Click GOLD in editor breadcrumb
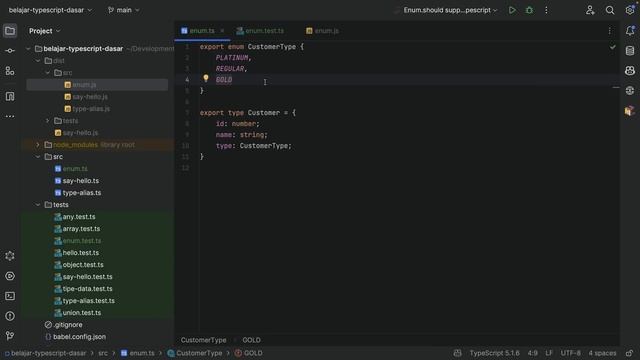The width and height of the screenshot is (640, 360). point(251,340)
